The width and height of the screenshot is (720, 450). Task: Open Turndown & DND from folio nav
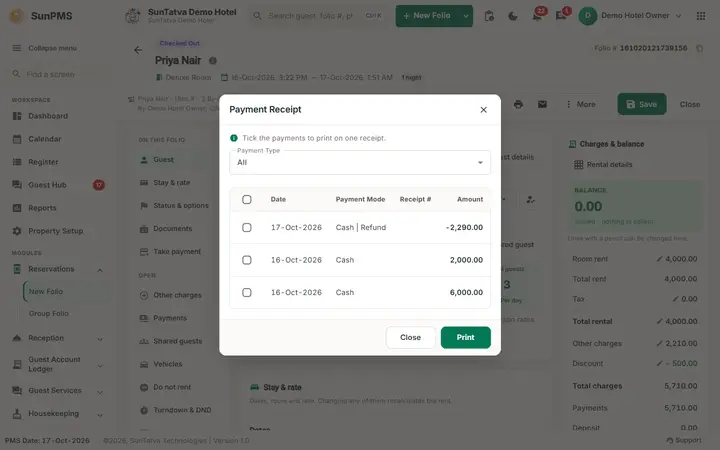(x=182, y=410)
